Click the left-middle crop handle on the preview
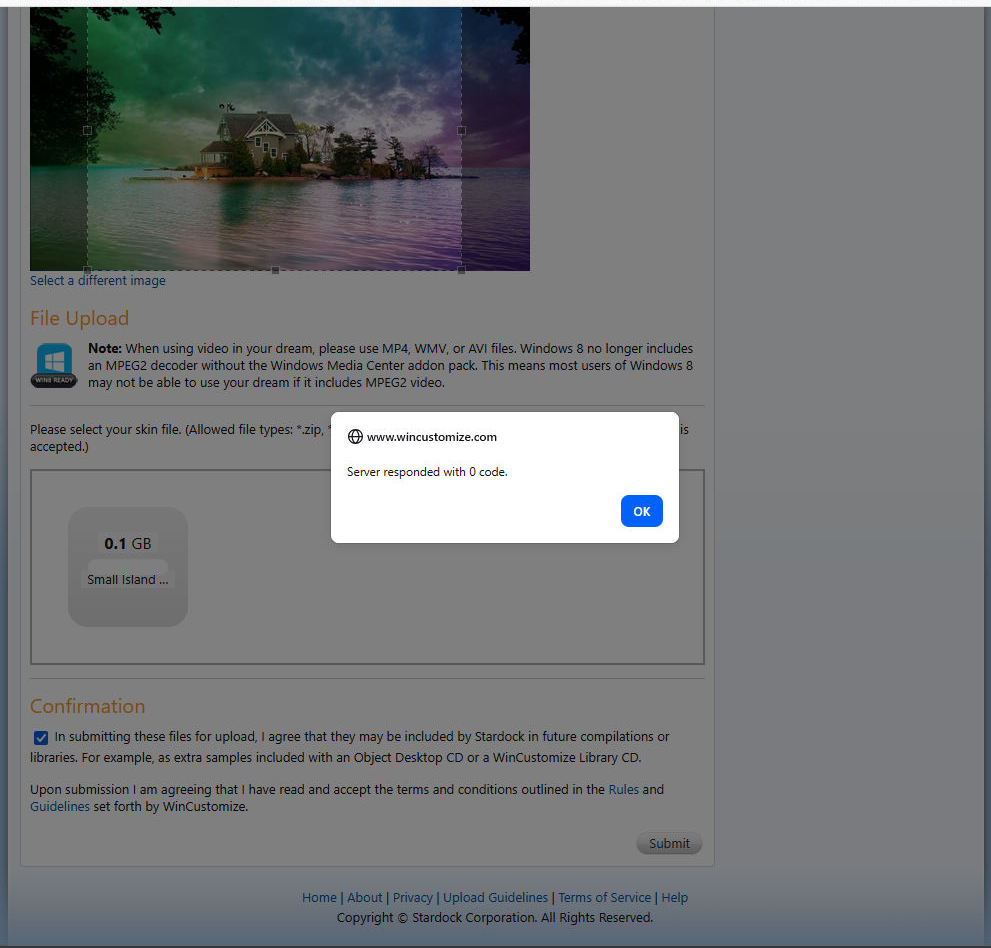This screenshot has width=991, height=948. 87,130
